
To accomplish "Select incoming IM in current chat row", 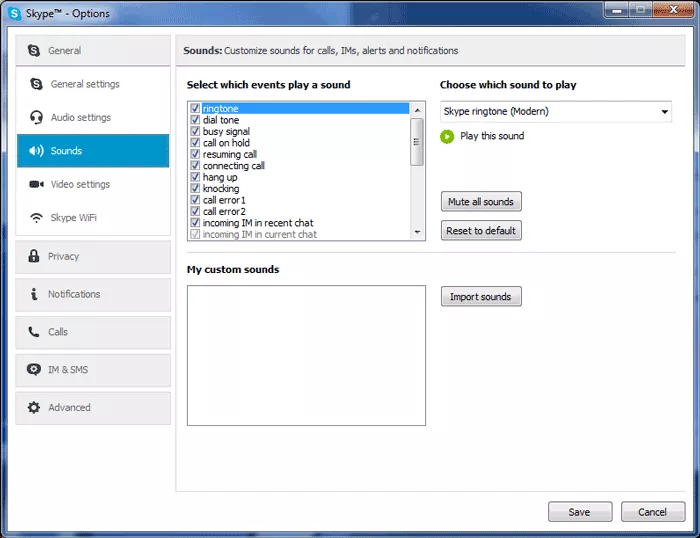I will 299,234.
